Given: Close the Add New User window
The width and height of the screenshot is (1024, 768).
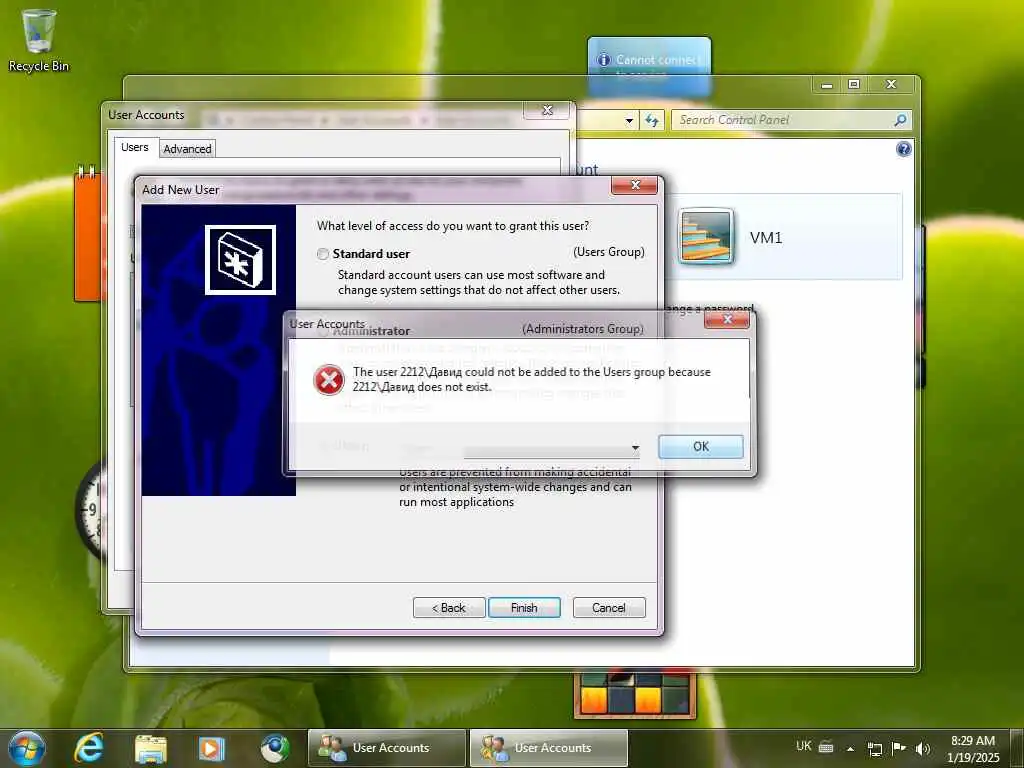Looking at the screenshot, I should pos(634,185).
